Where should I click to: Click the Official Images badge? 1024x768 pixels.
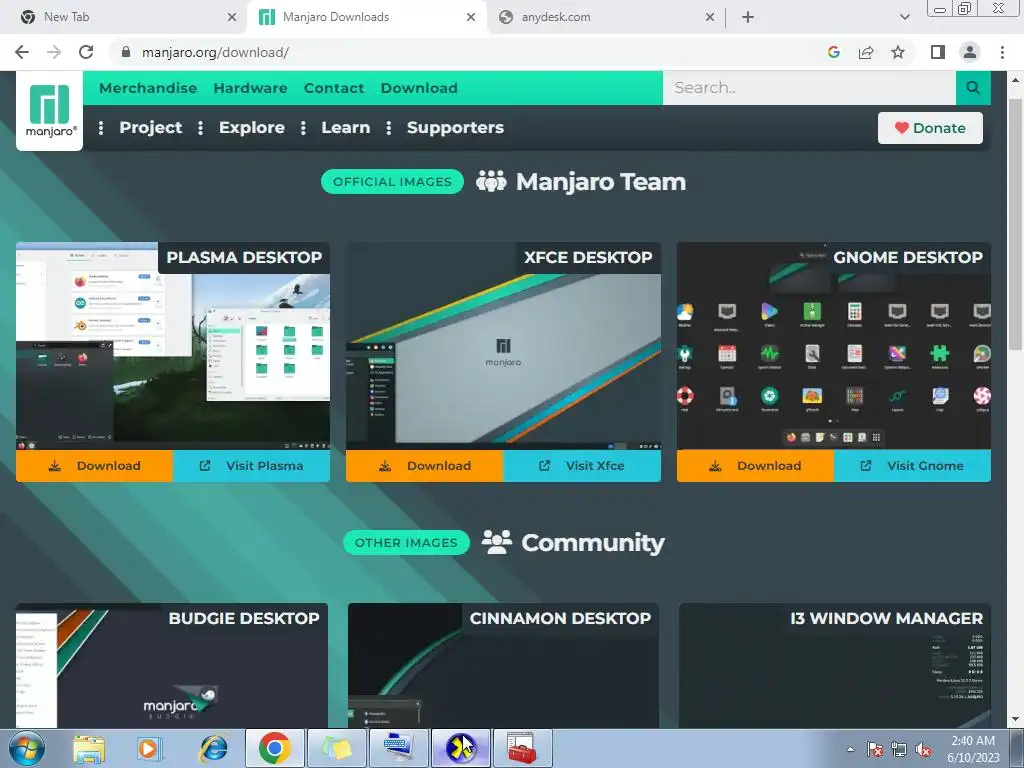(392, 182)
